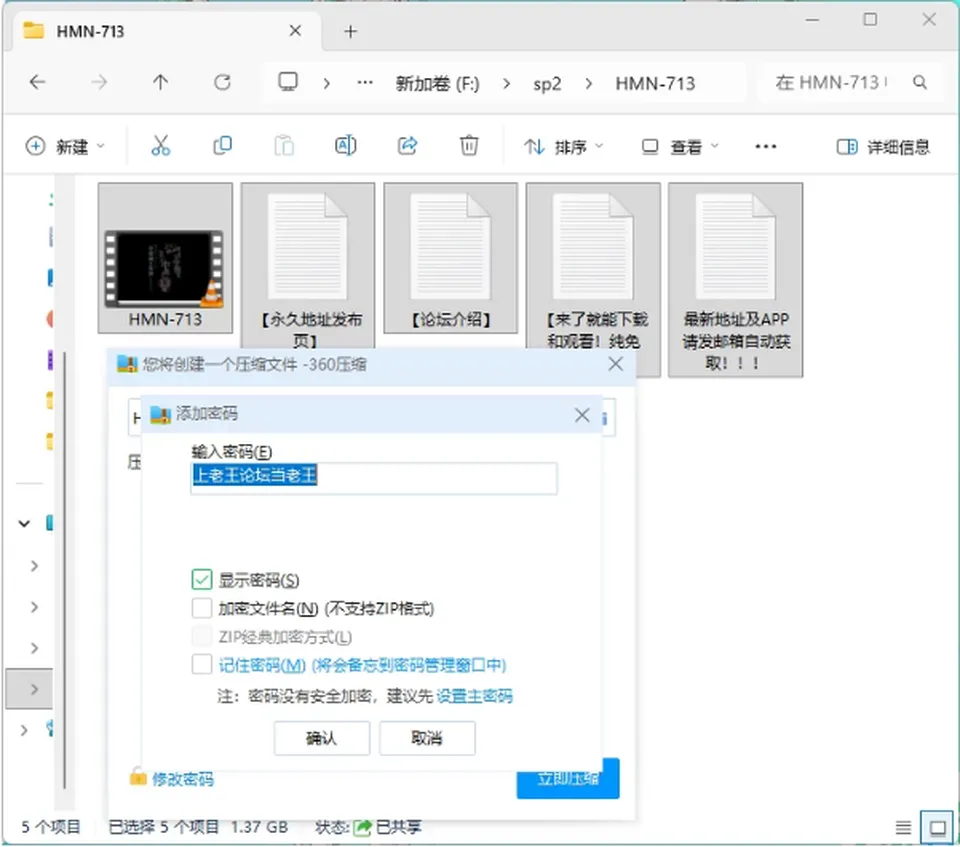Click the 输入密码 text field
The height and width of the screenshot is (847, 960).
(x=373, y=477)
